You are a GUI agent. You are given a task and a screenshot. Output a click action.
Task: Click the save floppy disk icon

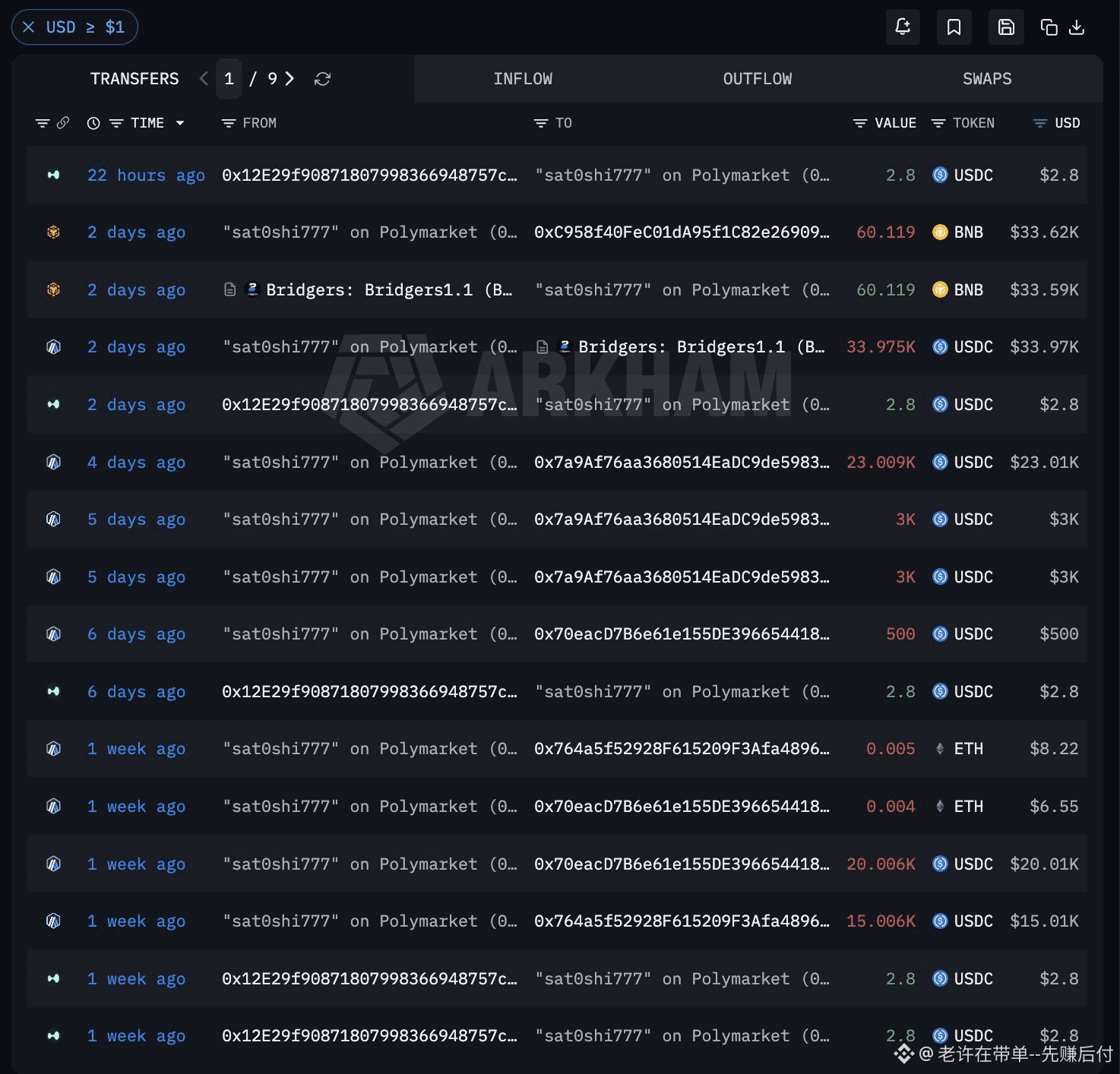coord(1006,27)
